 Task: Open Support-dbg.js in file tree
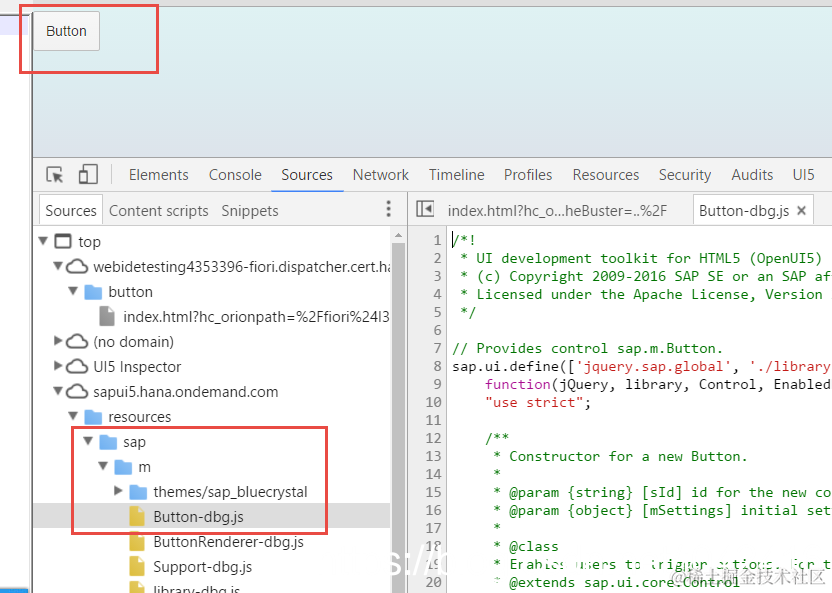coord(202,566)
